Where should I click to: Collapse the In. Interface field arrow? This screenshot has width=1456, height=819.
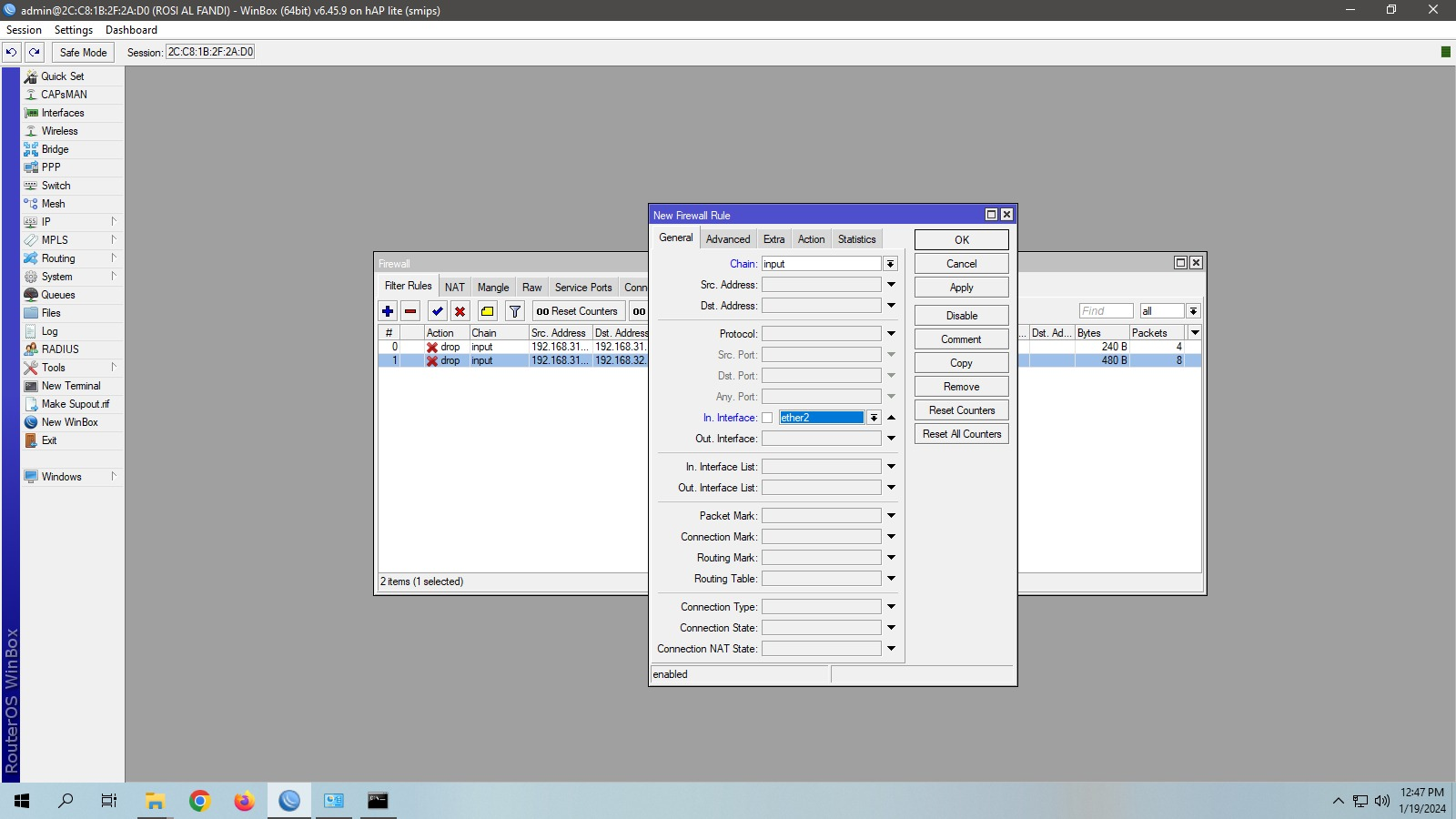[891, 418]
